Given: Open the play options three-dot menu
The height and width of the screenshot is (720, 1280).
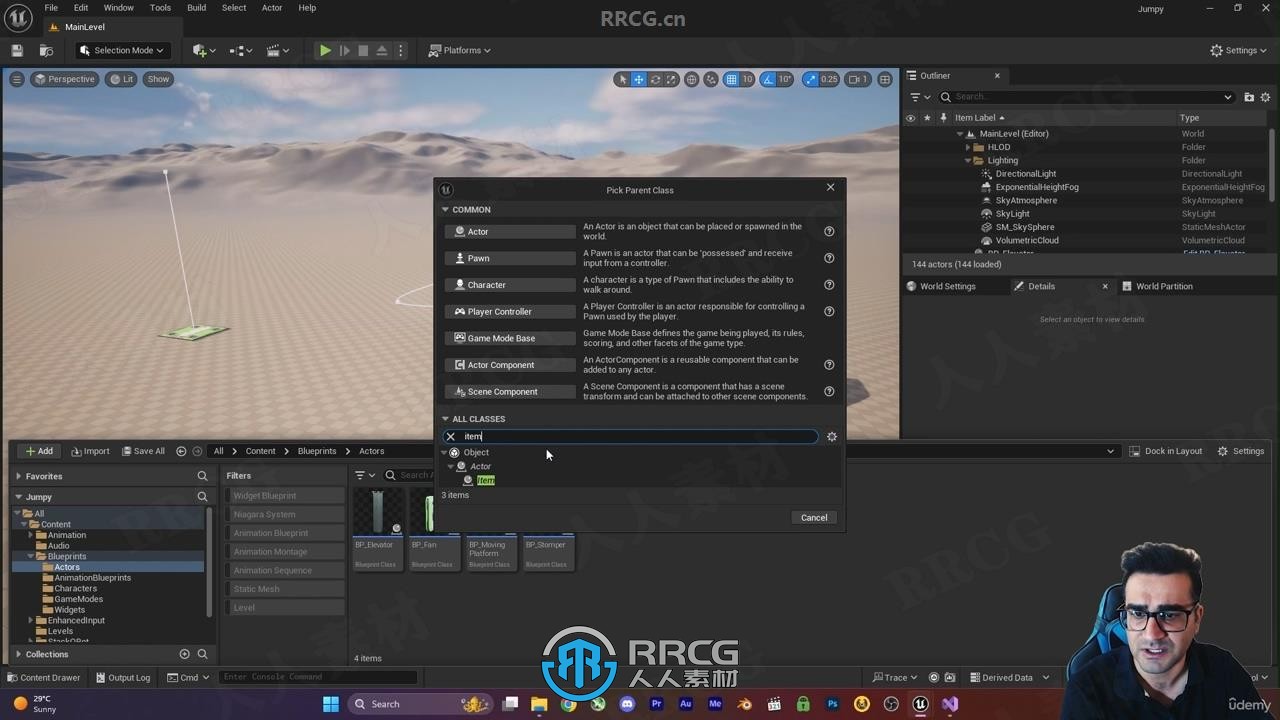Looking at the screenshot, I should [x=401, y=50].
